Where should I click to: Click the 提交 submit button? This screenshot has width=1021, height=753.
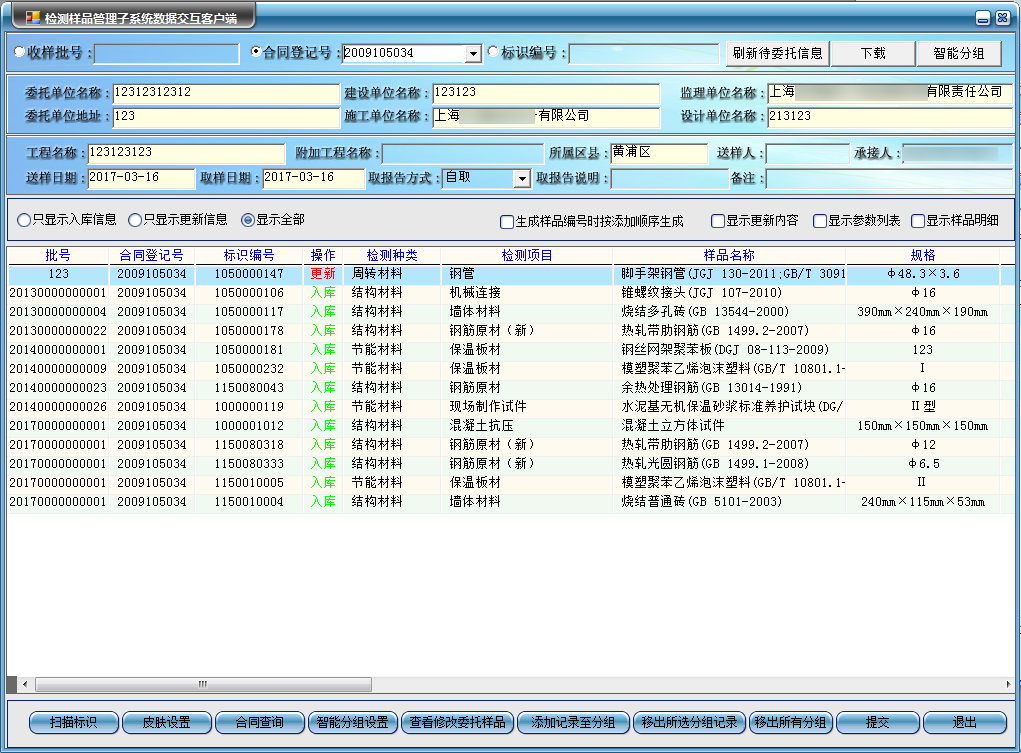coord(877,722)
